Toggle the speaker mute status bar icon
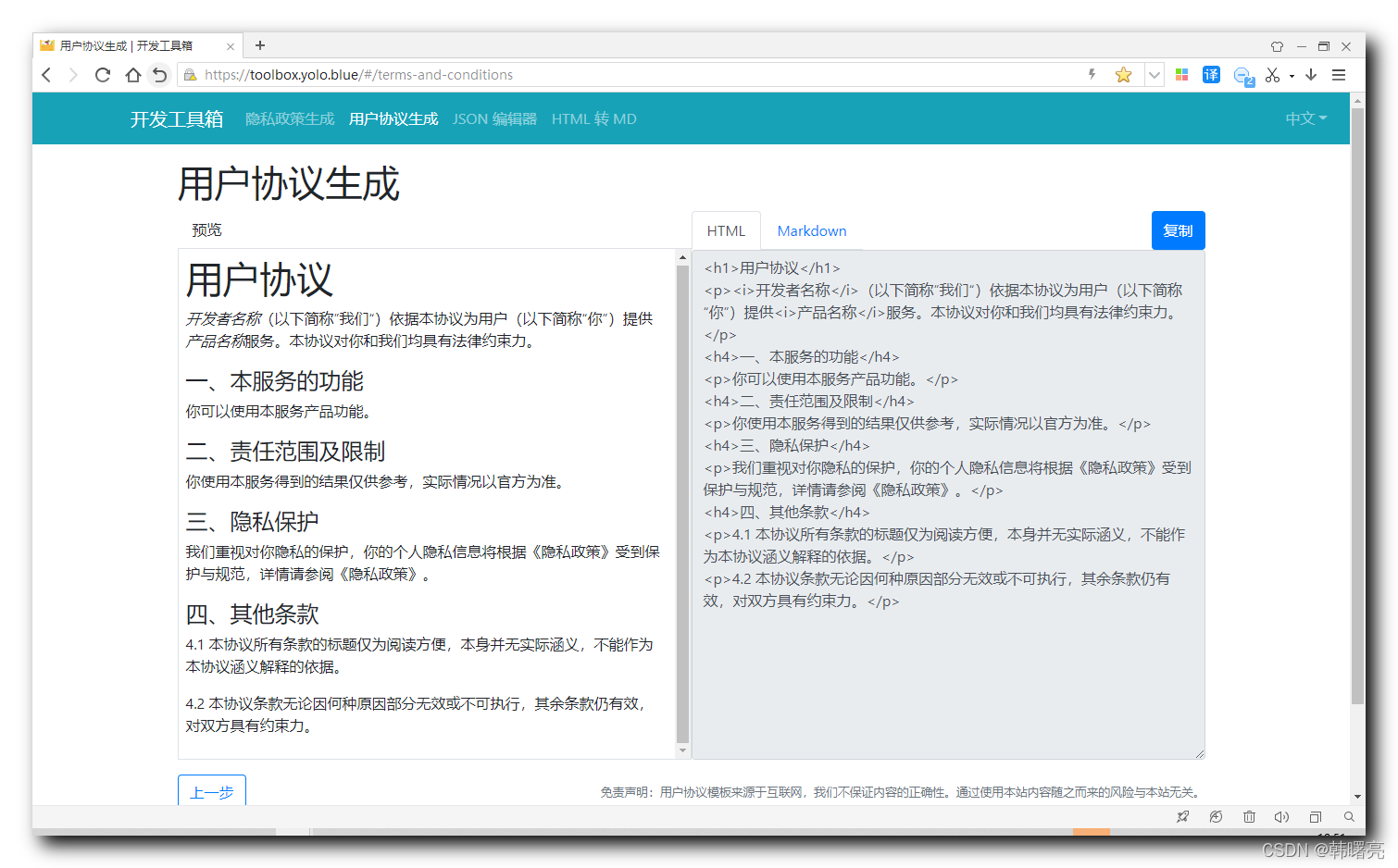The height and width of the screenshot is (868, 1398). point(1281,816)
